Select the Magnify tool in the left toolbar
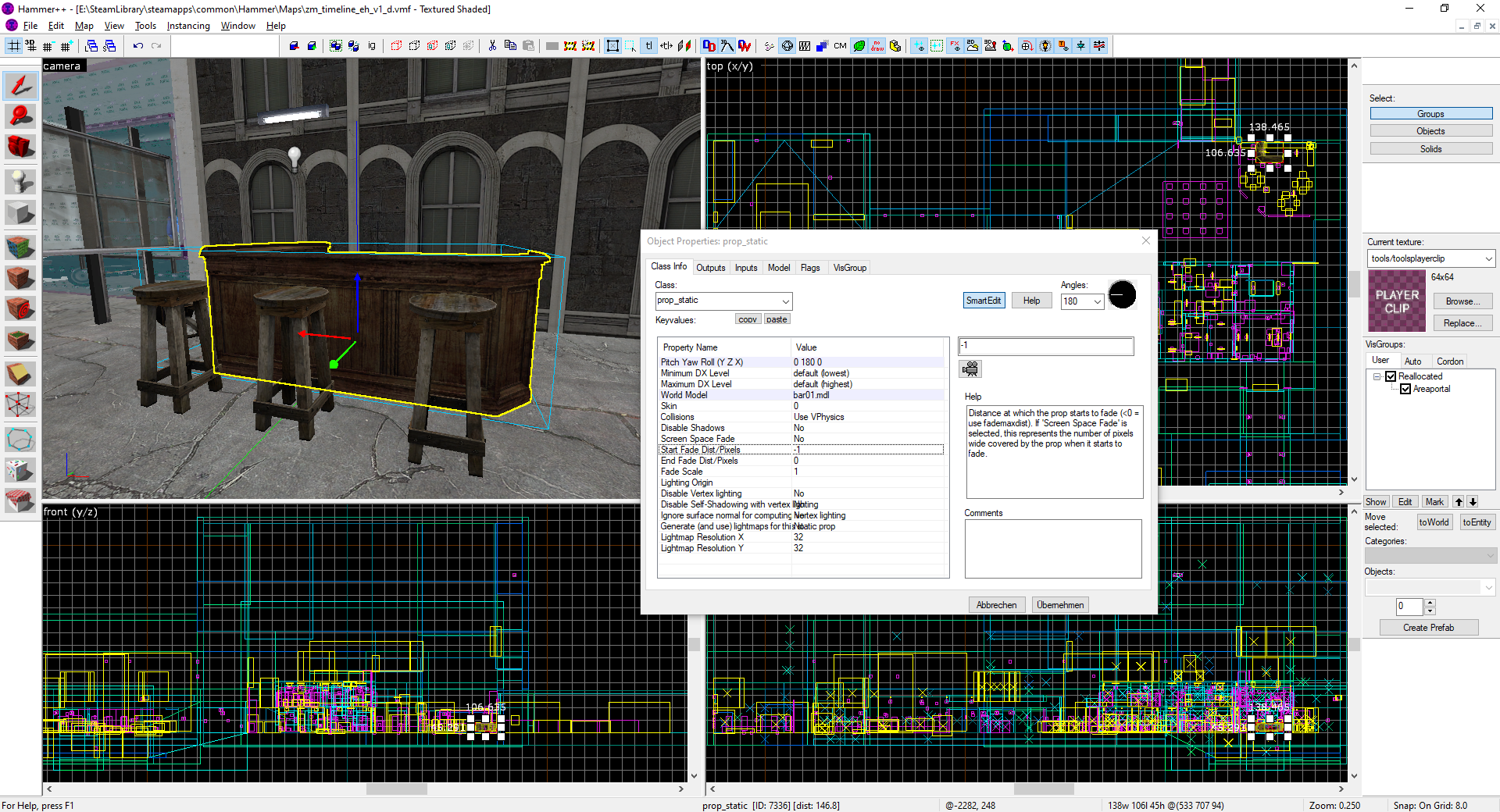Viewport: 1500px width, 812px height. pos(20,117)
